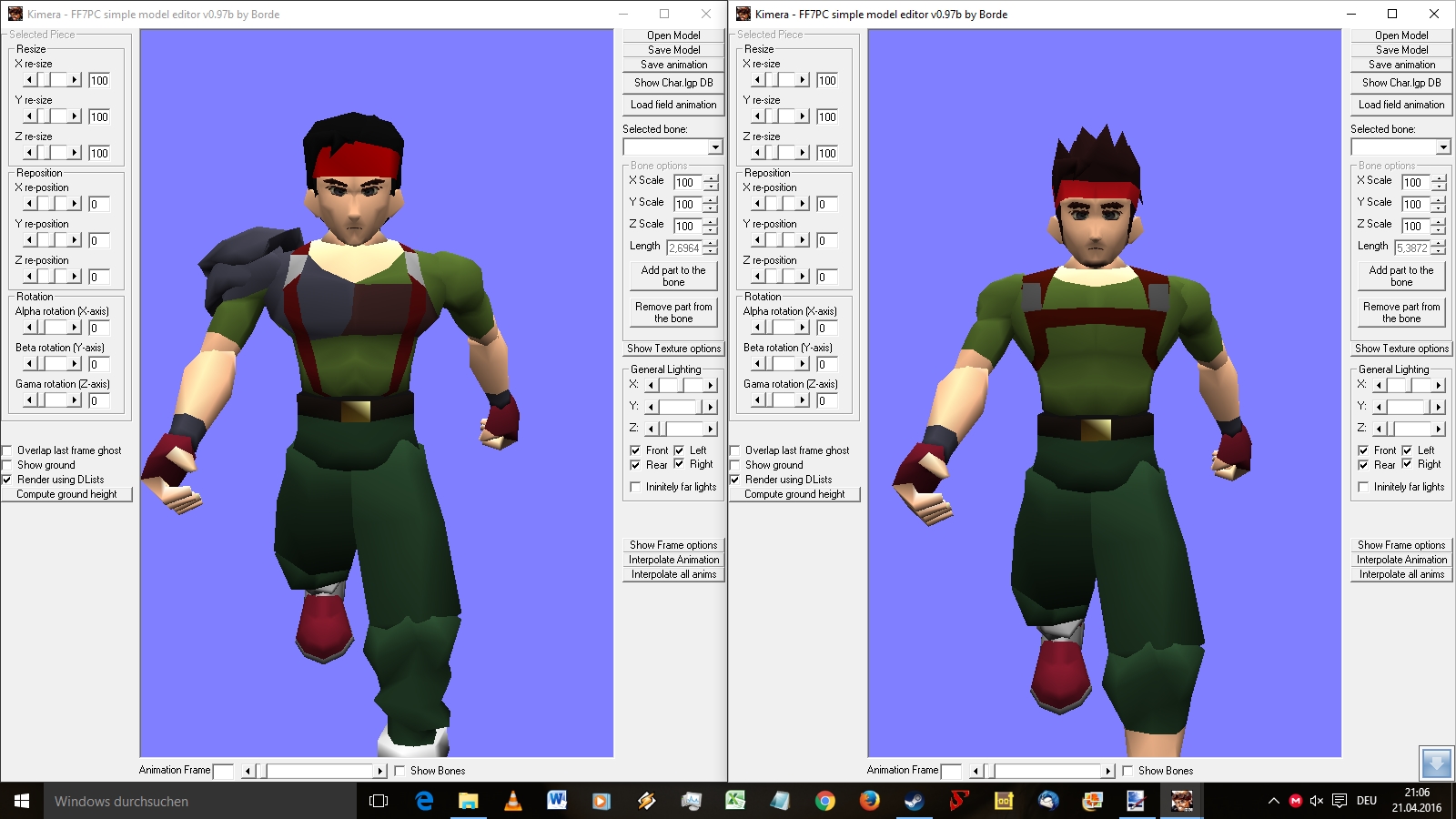Launch Google Chrome from the taskbar

[x=824, y=801]
